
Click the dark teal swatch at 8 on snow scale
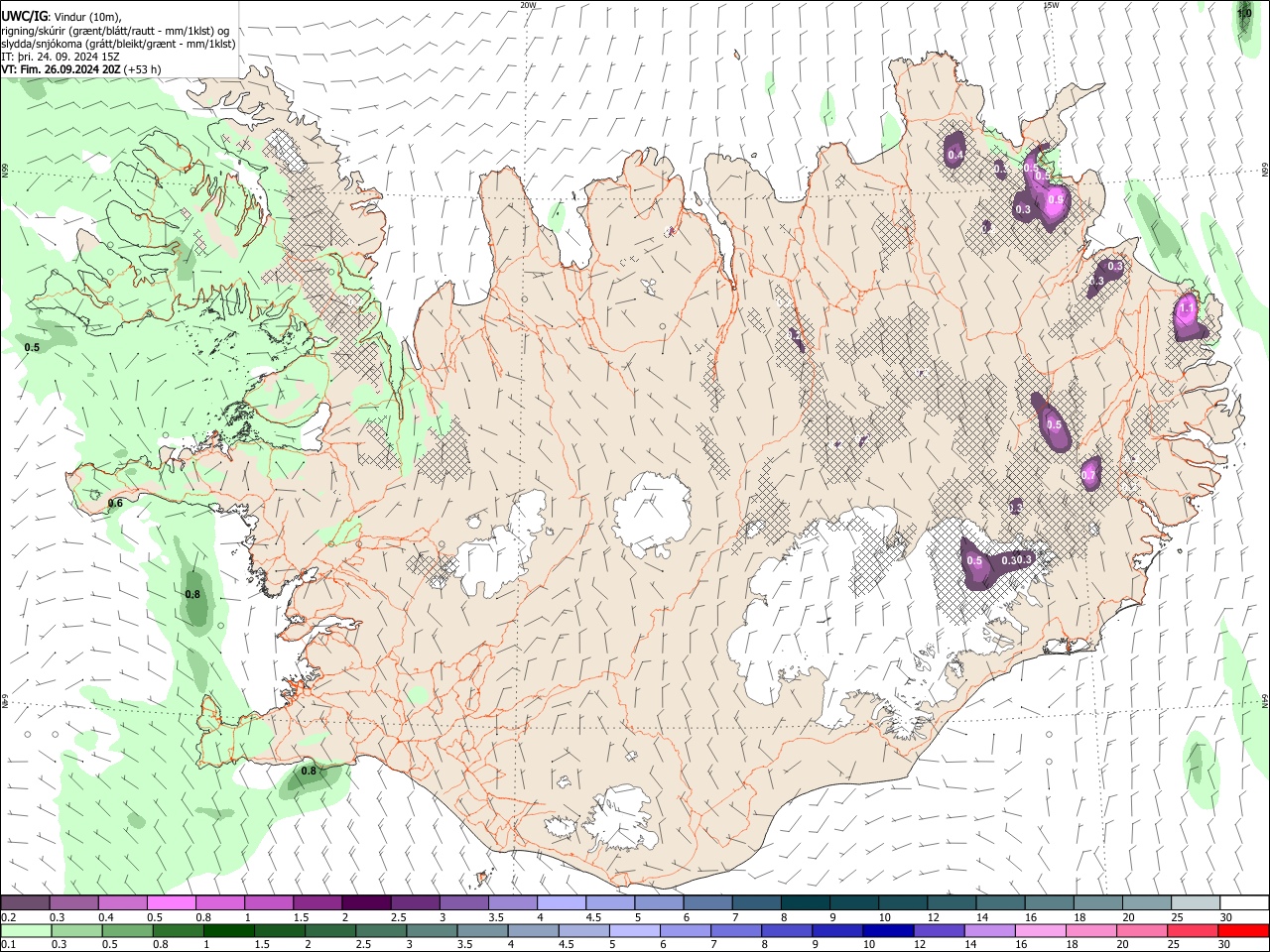(x=804, y=903)
